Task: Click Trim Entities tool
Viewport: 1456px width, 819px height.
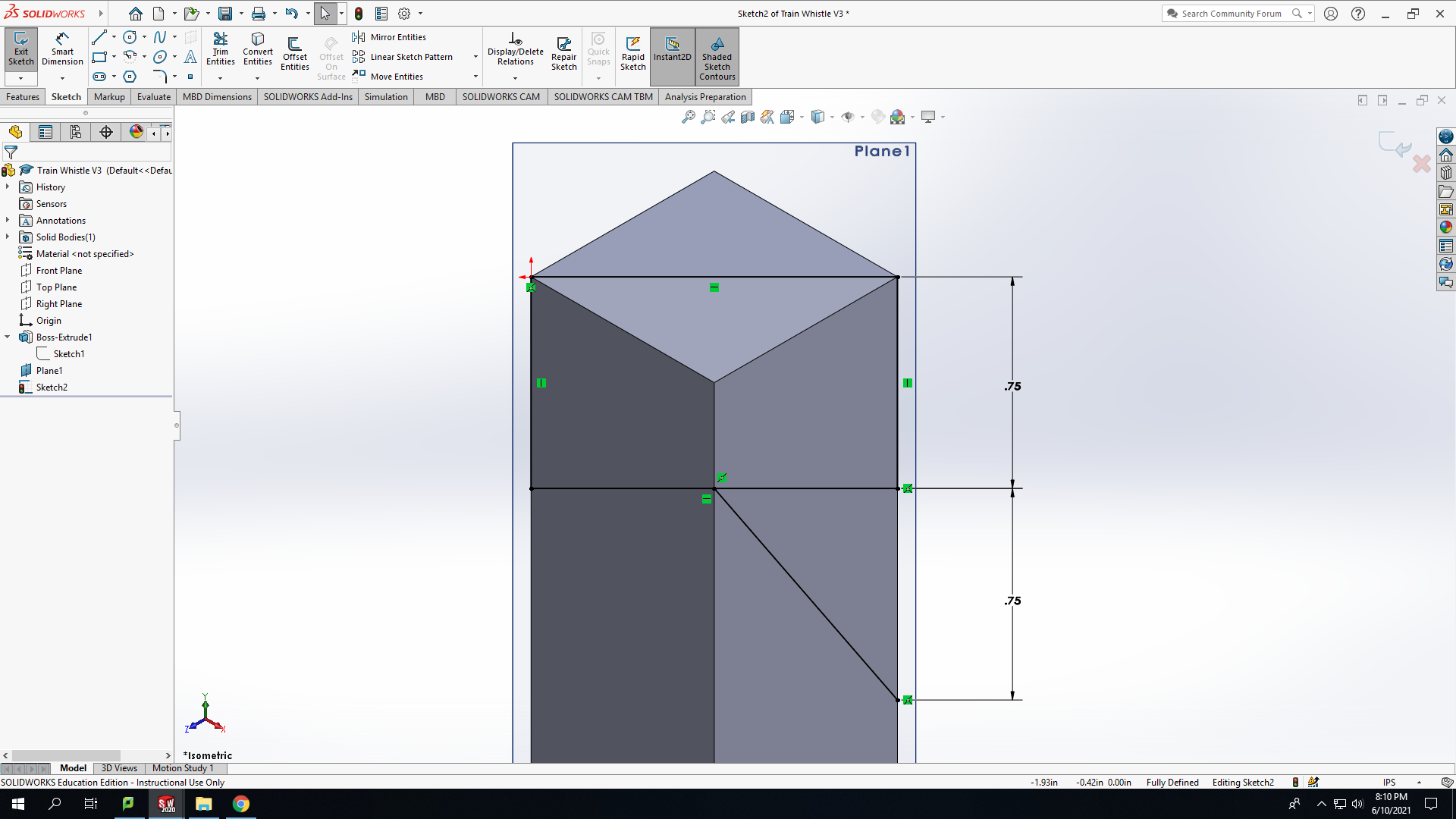Action: (220, 49)
